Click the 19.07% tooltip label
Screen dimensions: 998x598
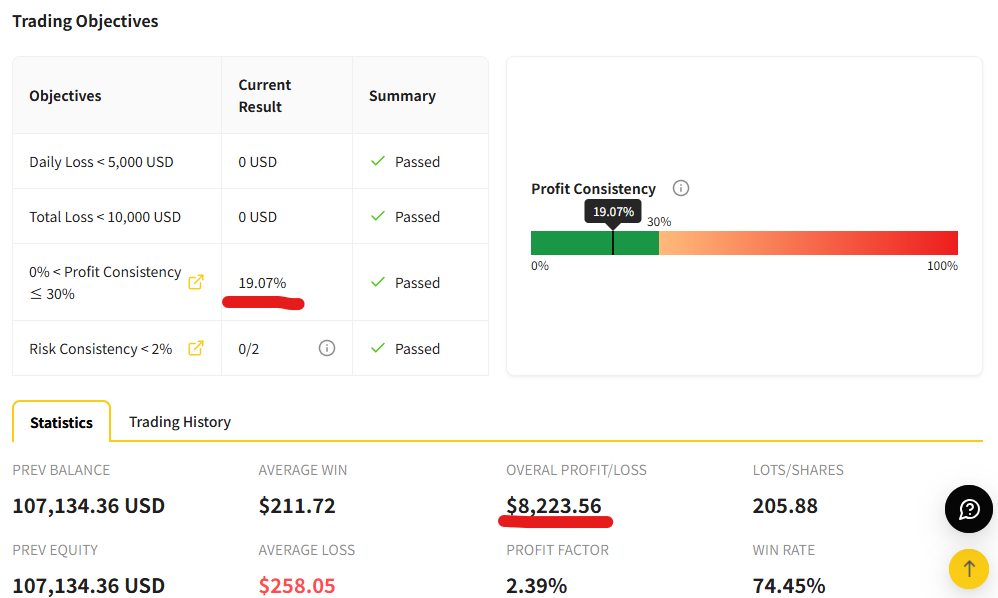click(x=613, y=212)
